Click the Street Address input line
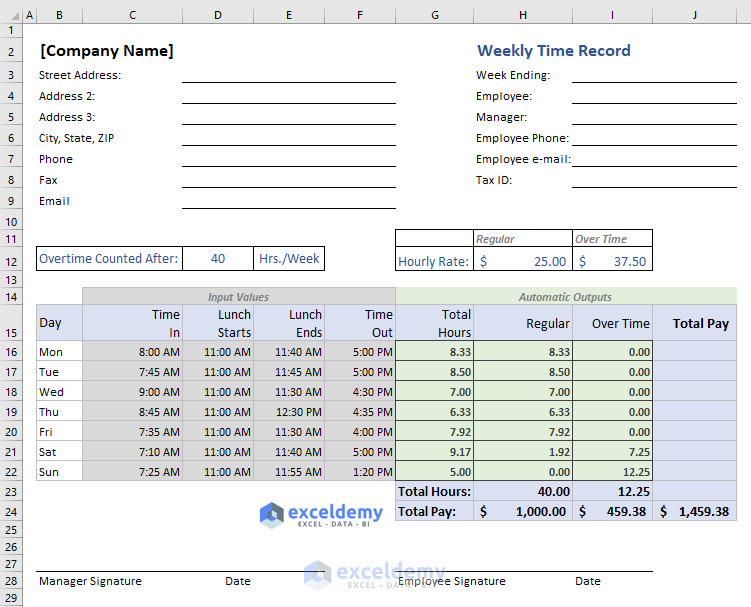The height and width of the screenshot is (607, 751). click(289, 75)
